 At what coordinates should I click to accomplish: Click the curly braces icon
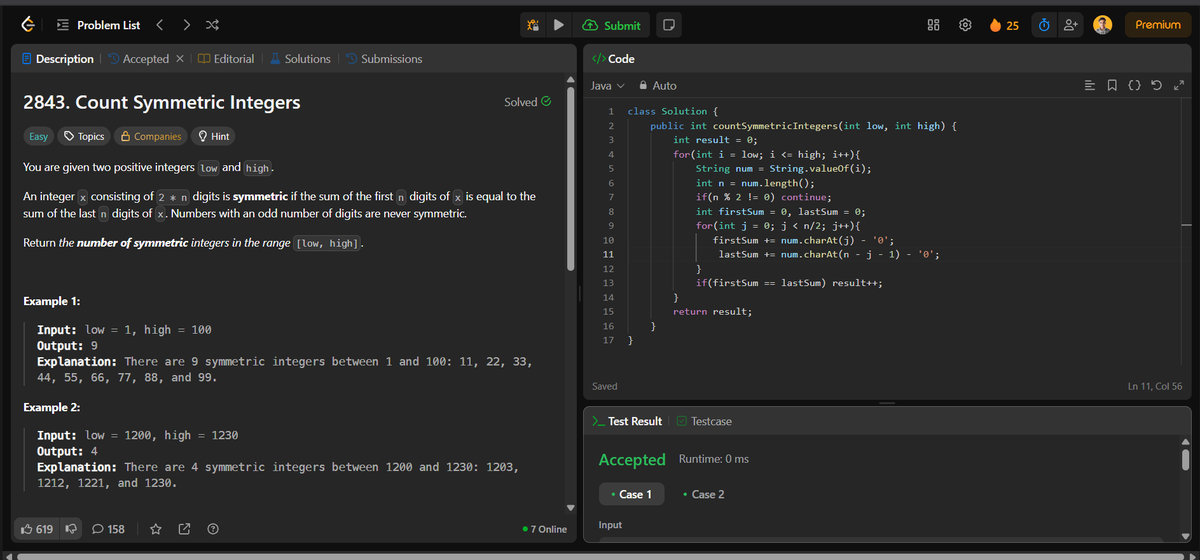pos(1135,86)
